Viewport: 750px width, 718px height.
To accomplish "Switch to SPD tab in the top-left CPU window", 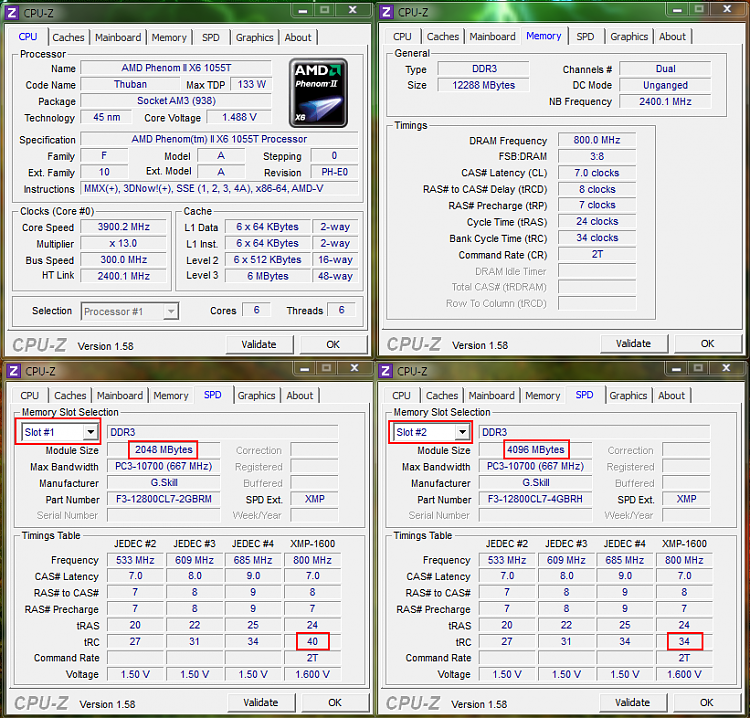I will pos(210,37).
